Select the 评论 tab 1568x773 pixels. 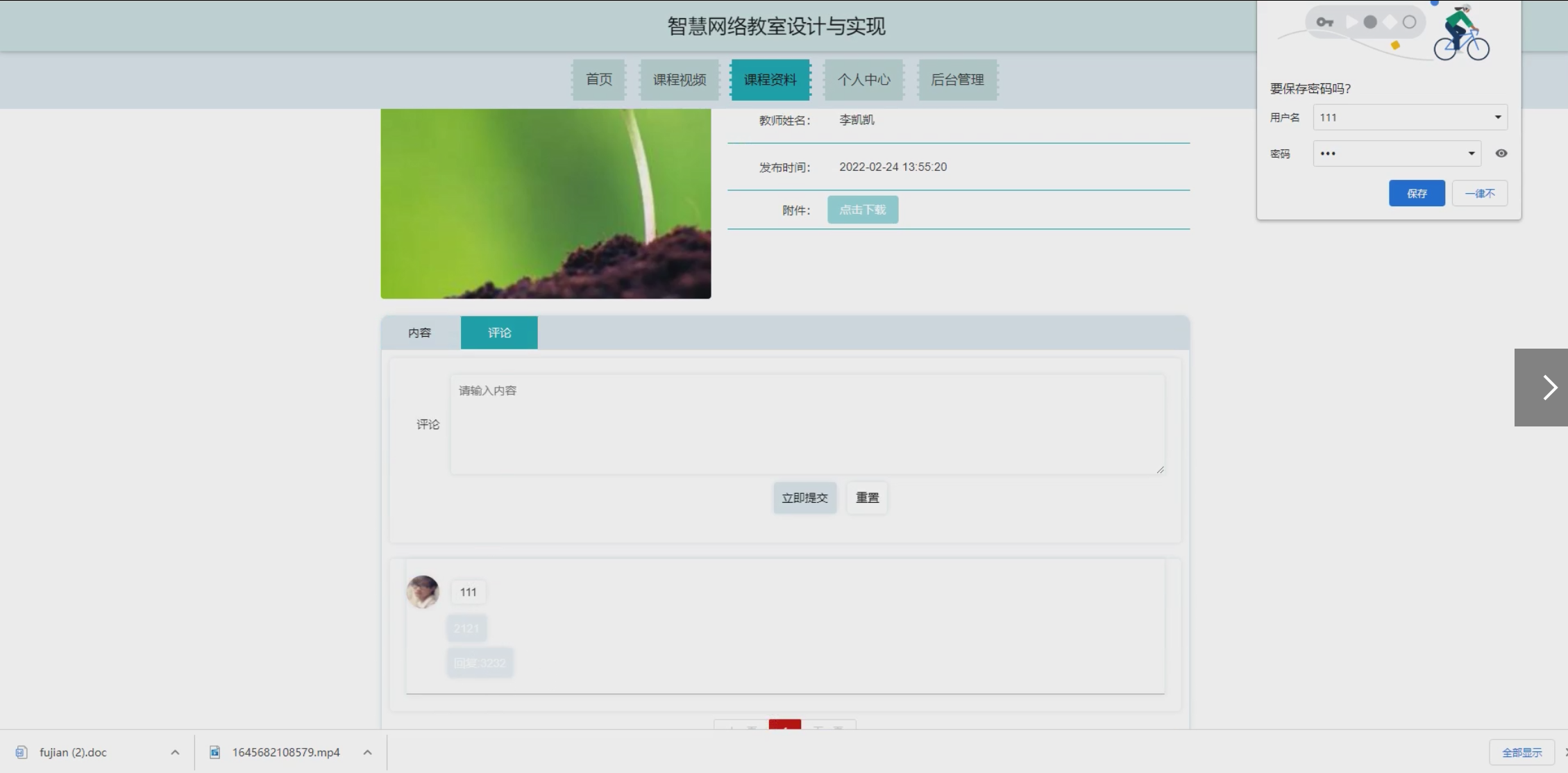(x=499, y=333)
